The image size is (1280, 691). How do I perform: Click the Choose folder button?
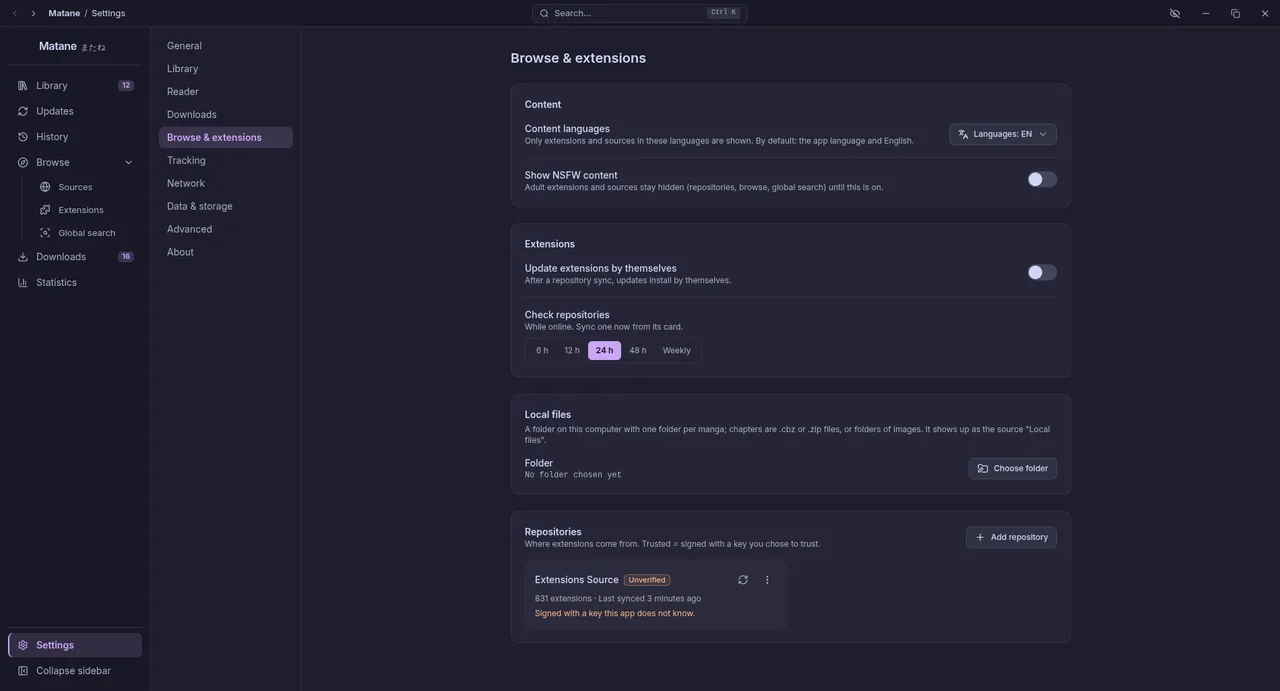pos(1013,469)
